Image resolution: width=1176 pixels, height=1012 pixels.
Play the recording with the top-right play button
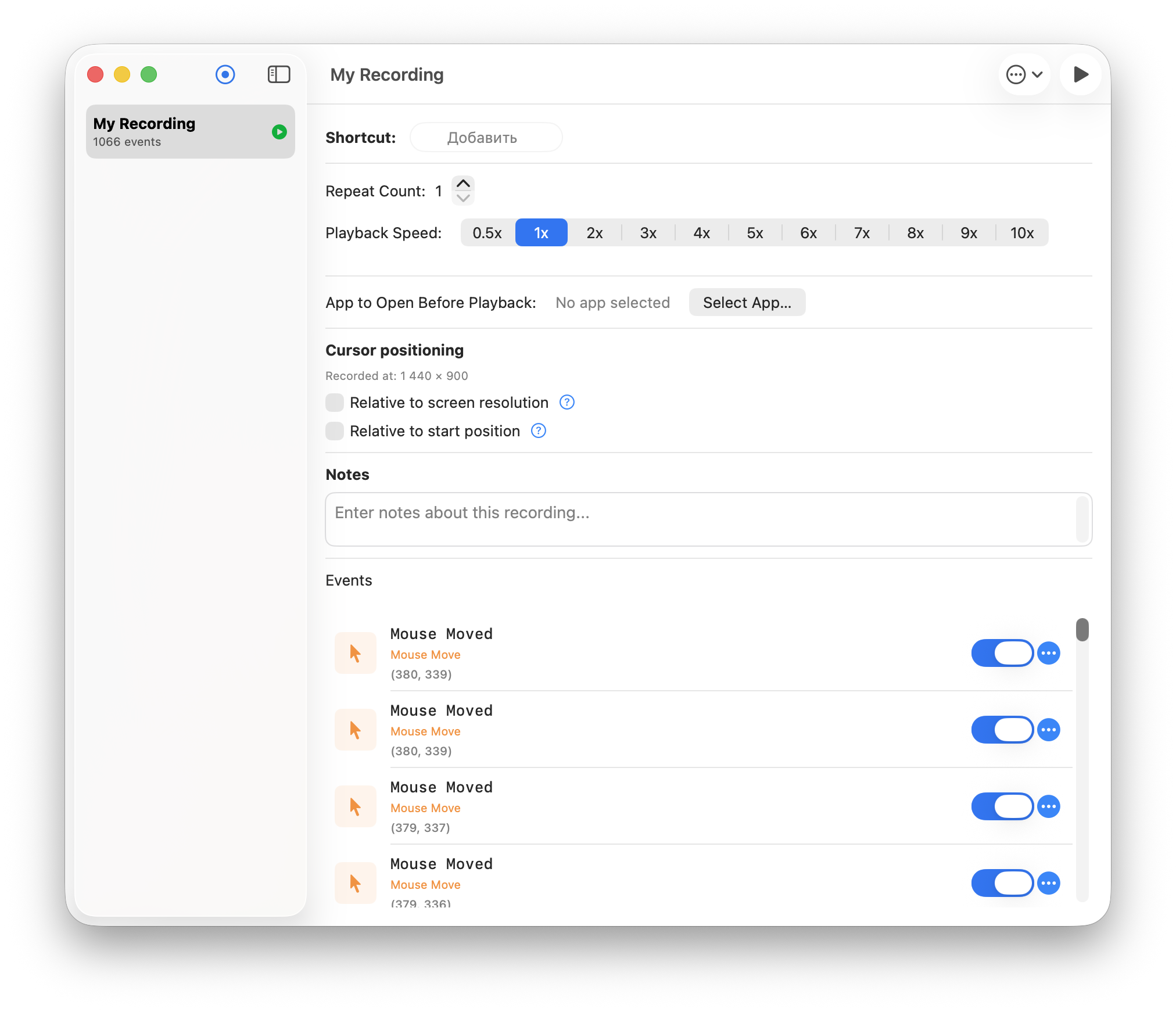(x=1080, y=74)
